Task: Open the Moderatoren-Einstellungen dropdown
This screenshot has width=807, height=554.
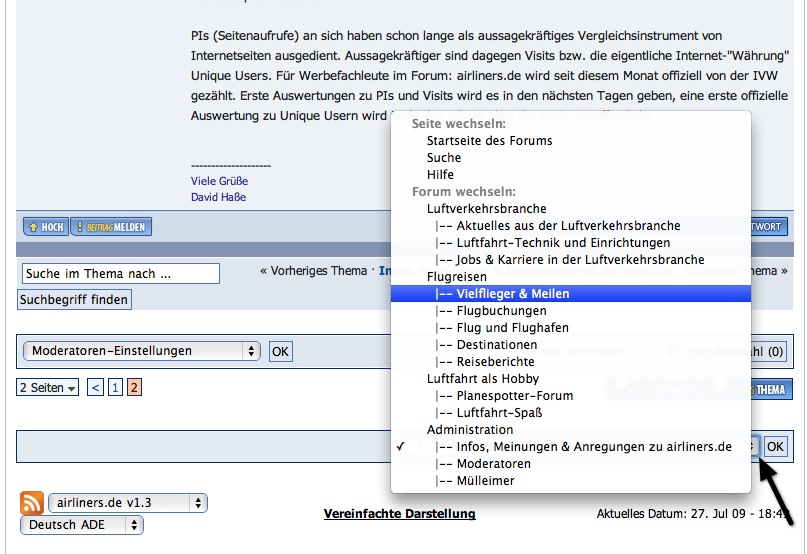Action: coord(142,351)
